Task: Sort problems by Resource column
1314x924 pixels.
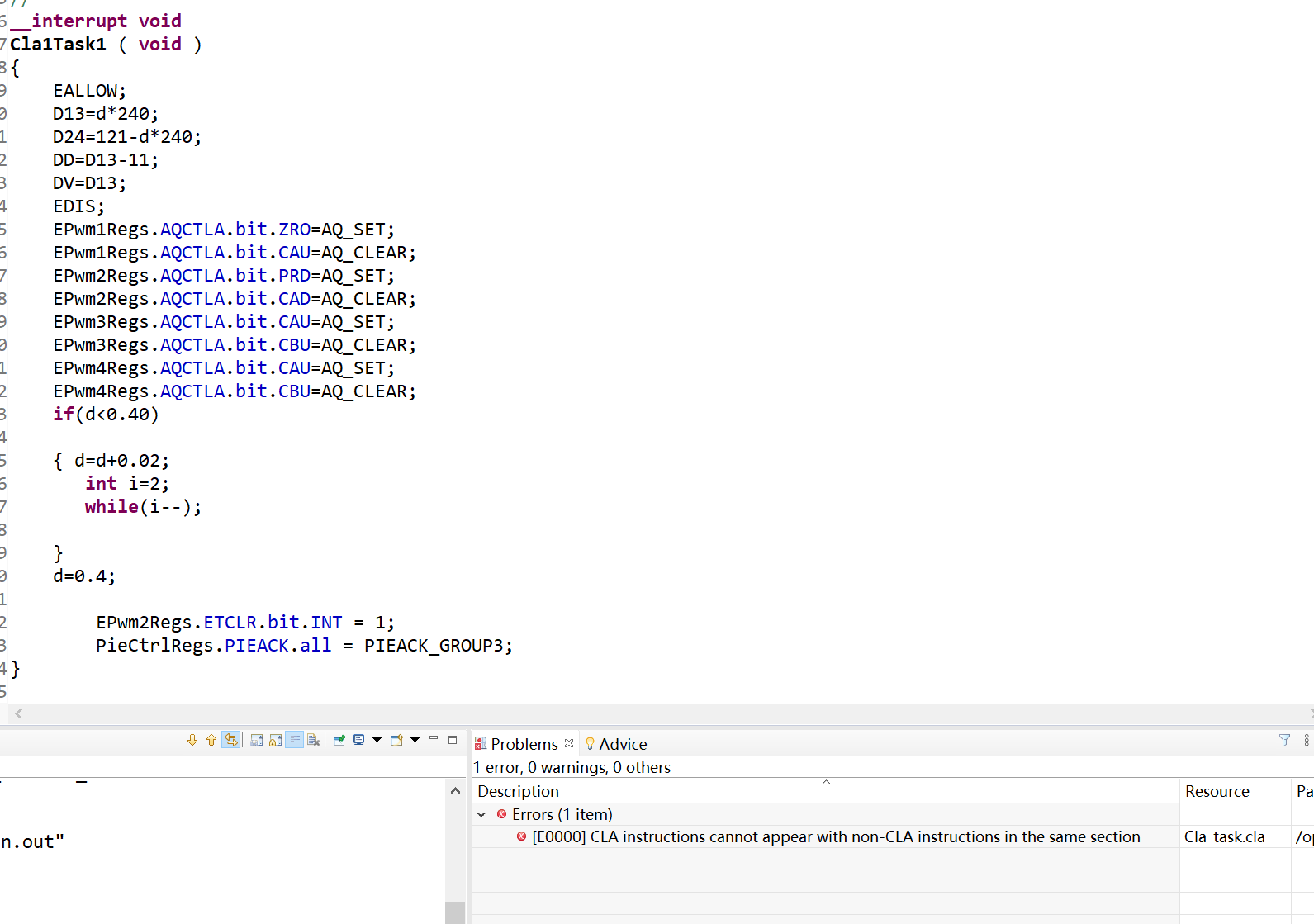Action: coord(1235,791)
